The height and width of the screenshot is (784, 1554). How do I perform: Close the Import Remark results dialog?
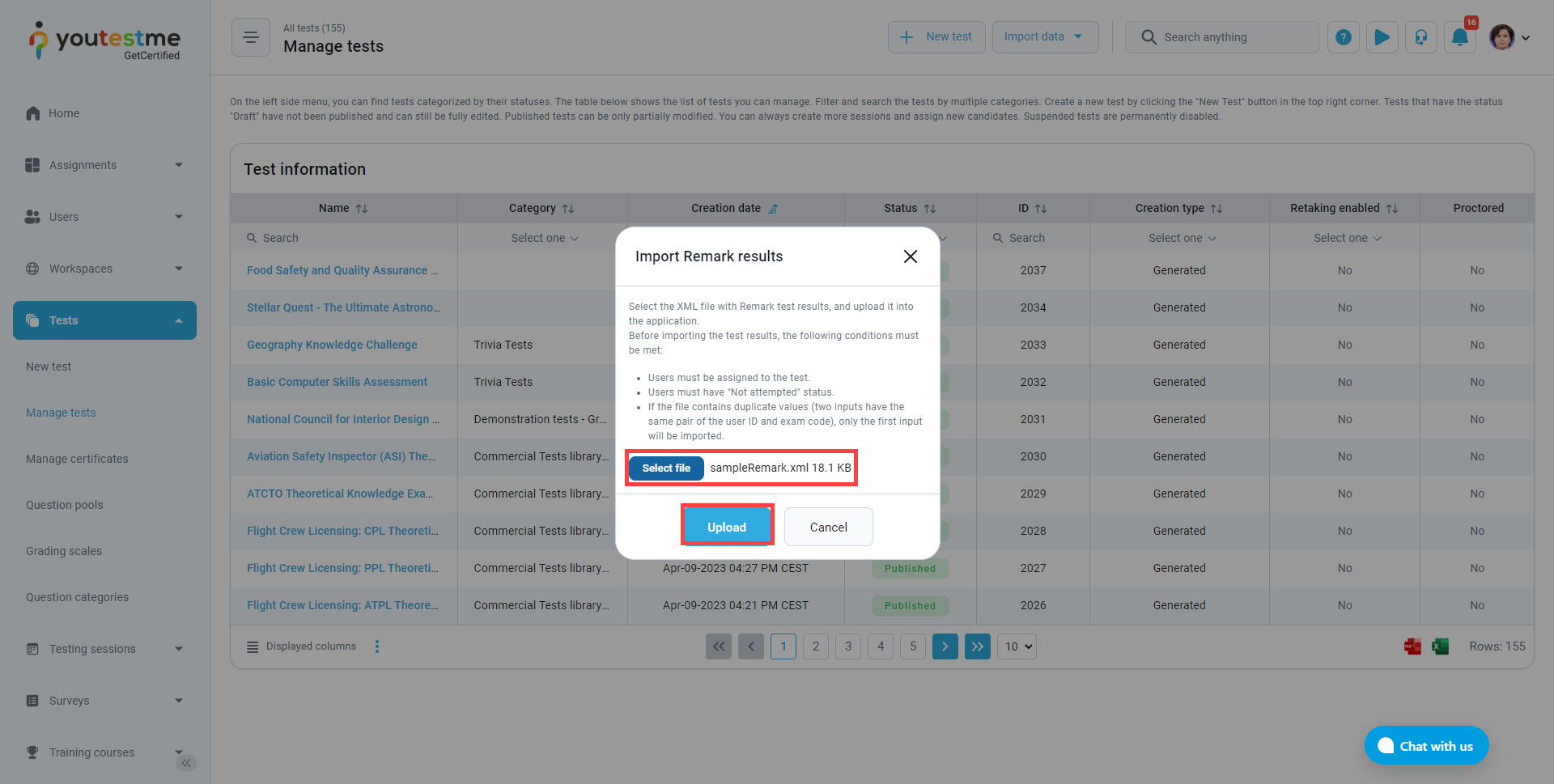click(910, 256)
